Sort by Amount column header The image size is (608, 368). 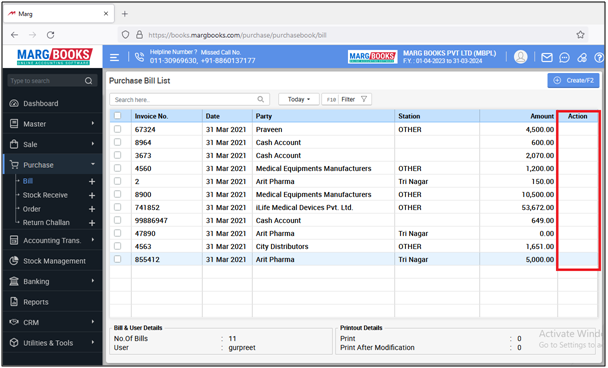(x=542, y=116)
